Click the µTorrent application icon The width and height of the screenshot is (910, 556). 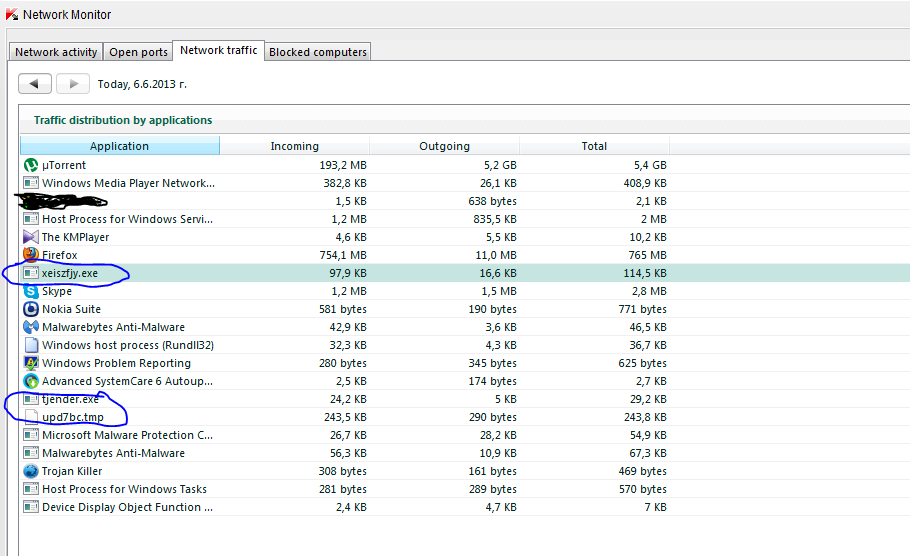click(x=31, y=165)
